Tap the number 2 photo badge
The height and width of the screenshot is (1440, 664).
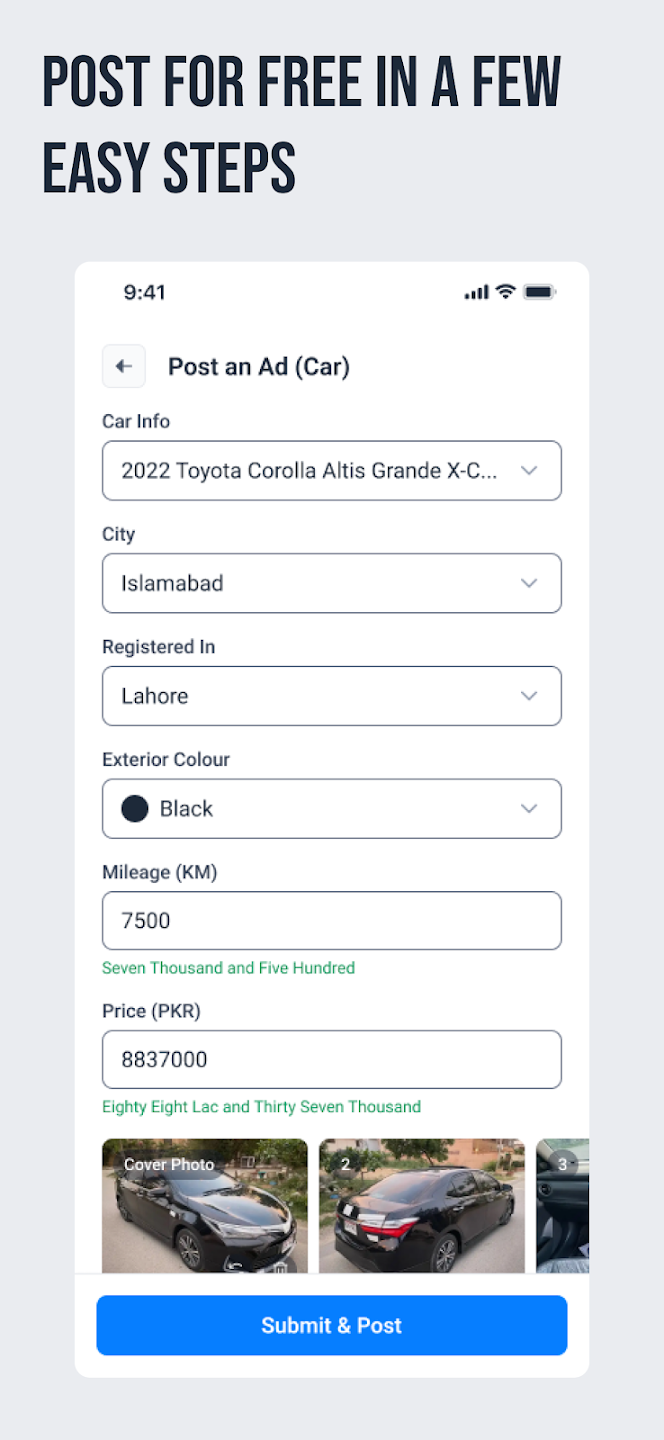click(x=345, y=1164)
